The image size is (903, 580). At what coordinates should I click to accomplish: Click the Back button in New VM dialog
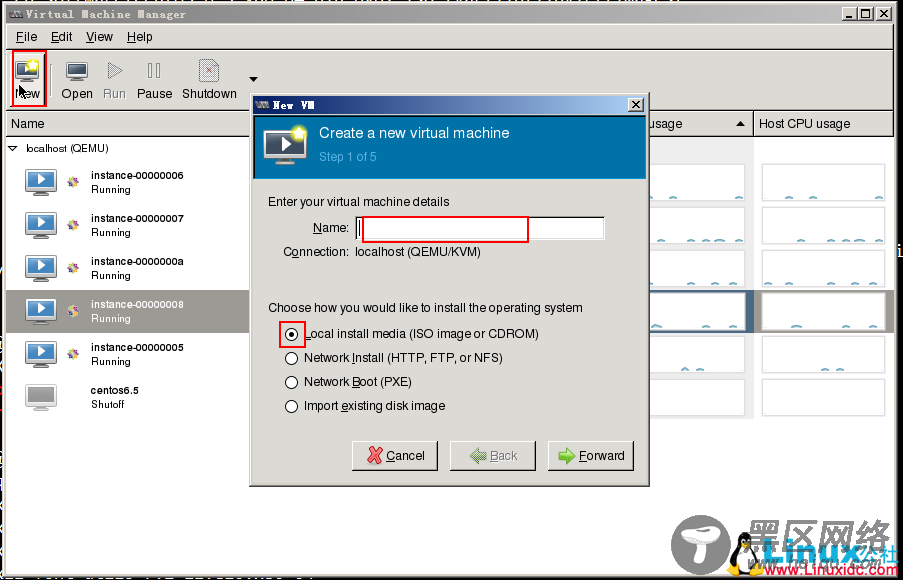(493, 456)
